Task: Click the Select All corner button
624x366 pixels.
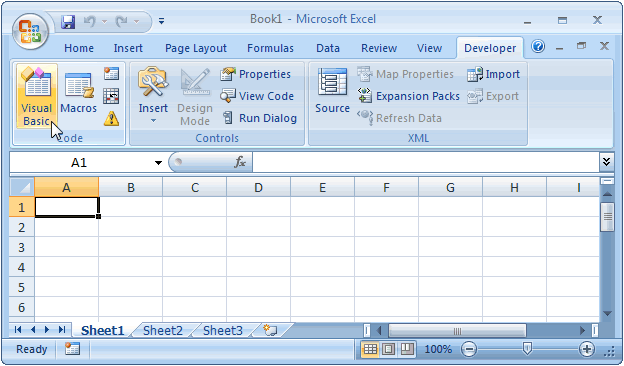Action: point(22,187)
